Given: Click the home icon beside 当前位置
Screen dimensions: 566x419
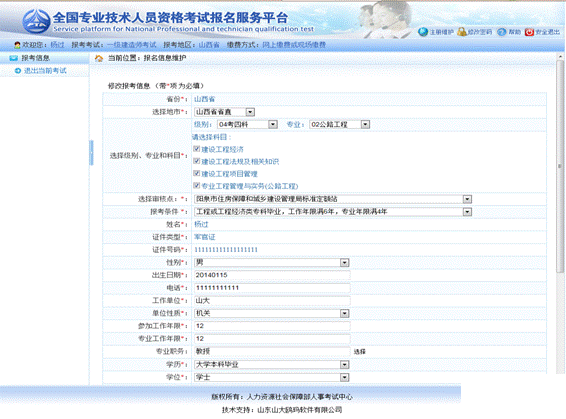Looking at the screenshot, I should pos(99,58).
